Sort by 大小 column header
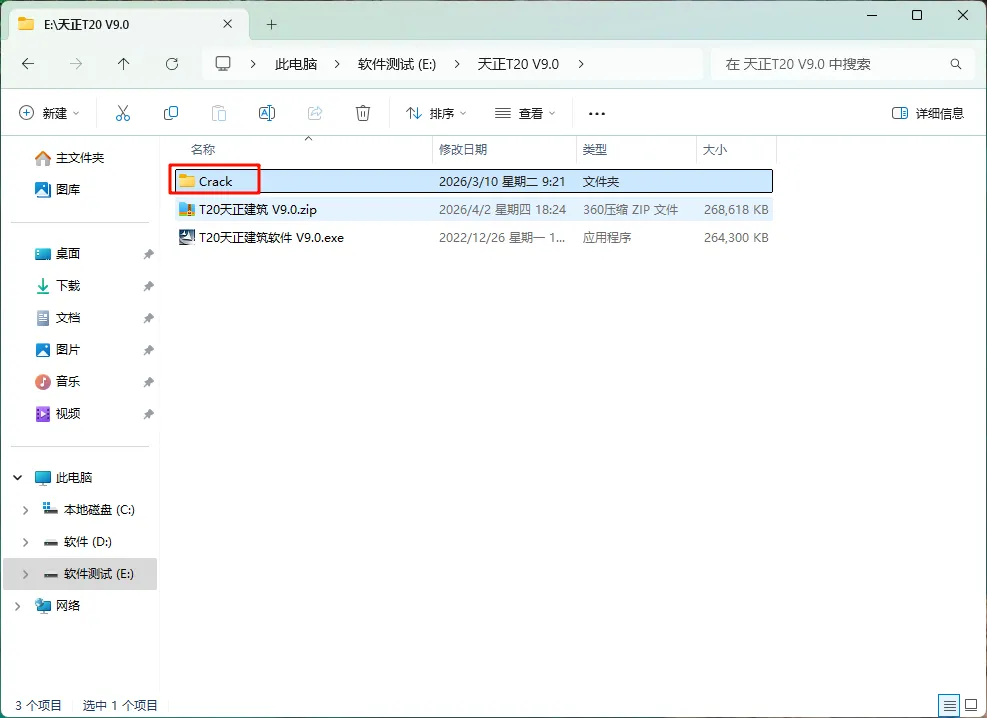The width and height of the screenshot is (987, 718). tap(714, 150)
